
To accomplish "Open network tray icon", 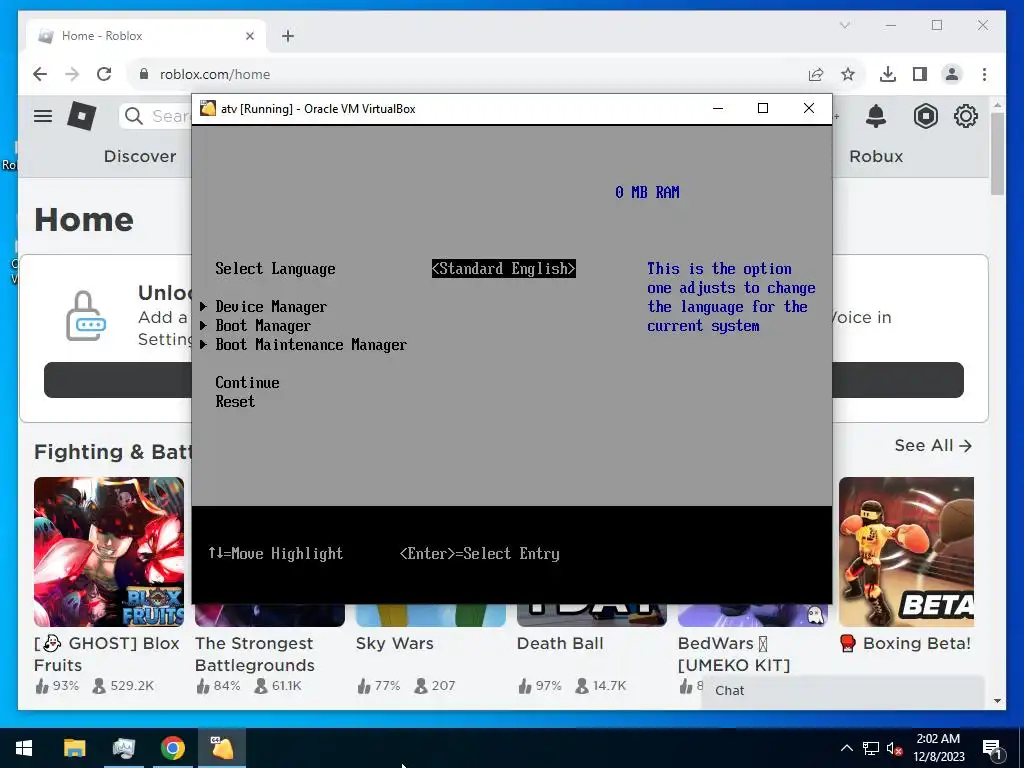I will (x=871, y=748).
